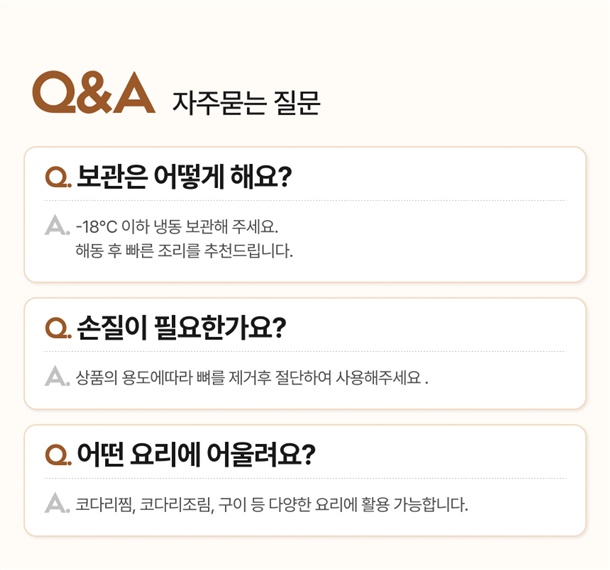This screenshot has width=610, height=570.
Task: Click the word 질문 in the page heading
Action: [x=297, y=103]
